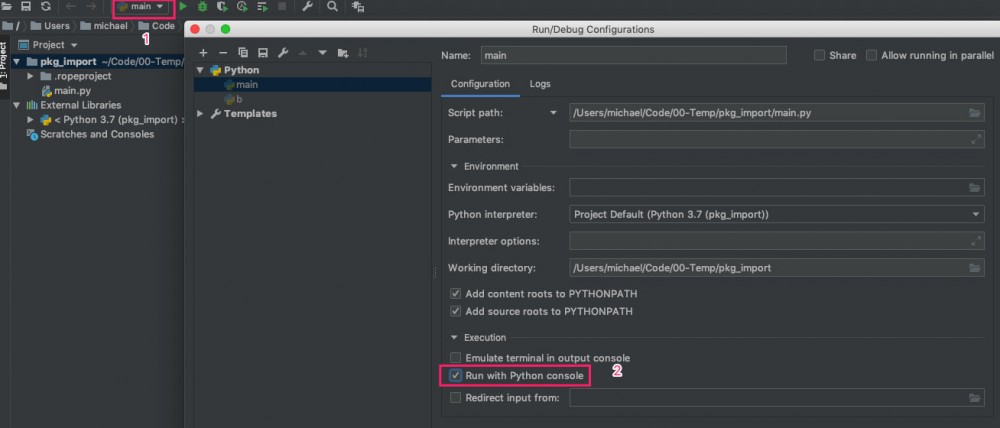Expand the Python 3.7 (pkg_import) library
Screen dimensions: 1000x428
30,119
